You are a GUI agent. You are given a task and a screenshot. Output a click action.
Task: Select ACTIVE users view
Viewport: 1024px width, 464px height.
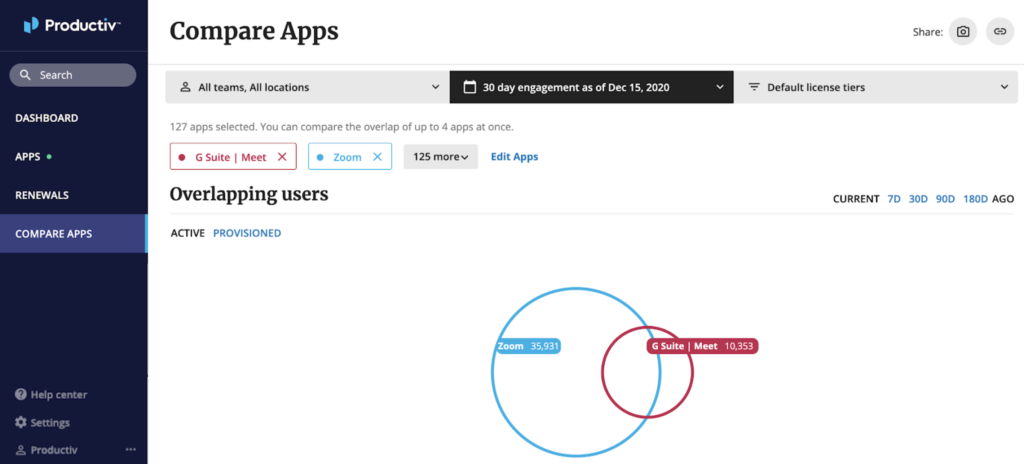[187, 233]
